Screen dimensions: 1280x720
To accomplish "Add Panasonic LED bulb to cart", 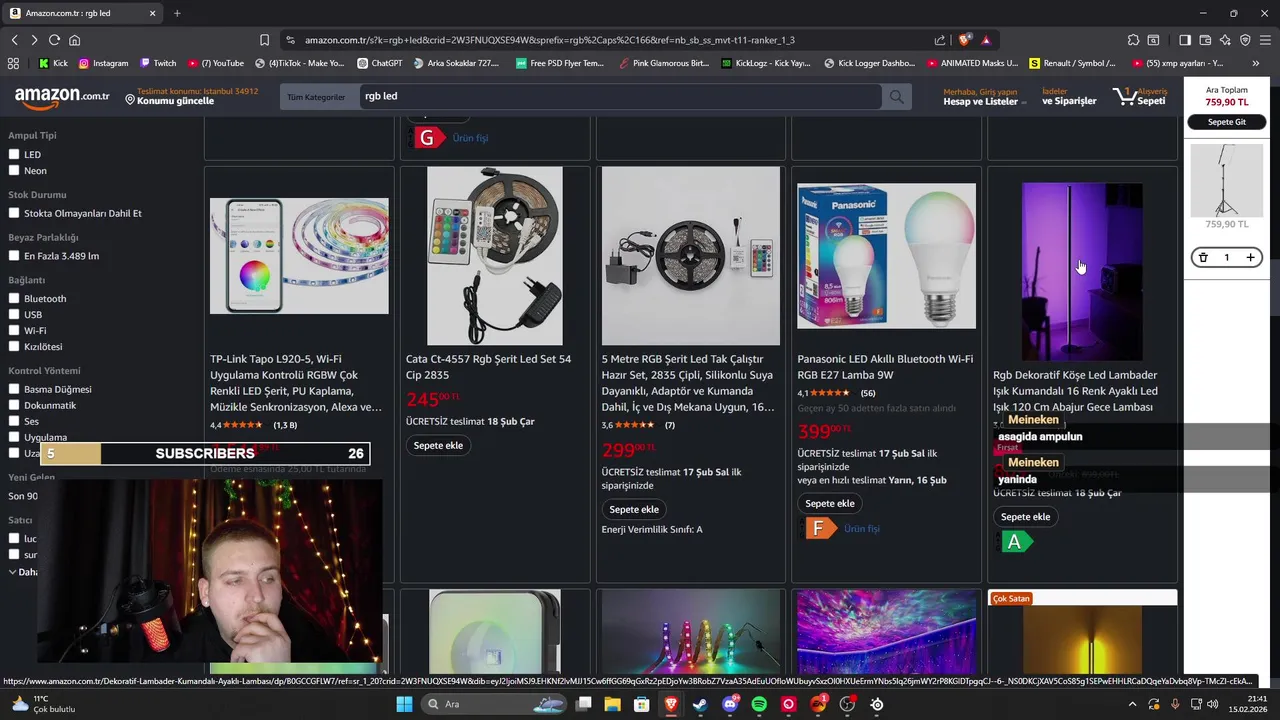I will point(830,503).
